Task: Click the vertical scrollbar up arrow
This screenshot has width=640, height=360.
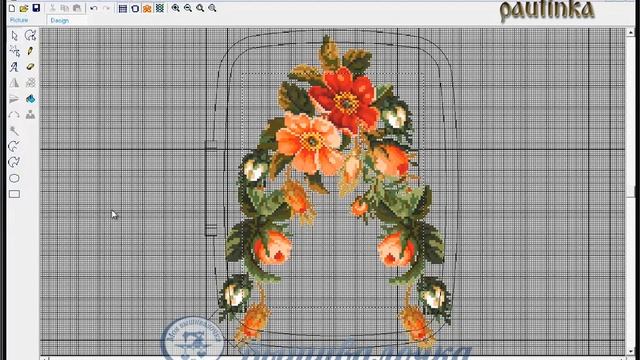Action: tap(631, 32)
